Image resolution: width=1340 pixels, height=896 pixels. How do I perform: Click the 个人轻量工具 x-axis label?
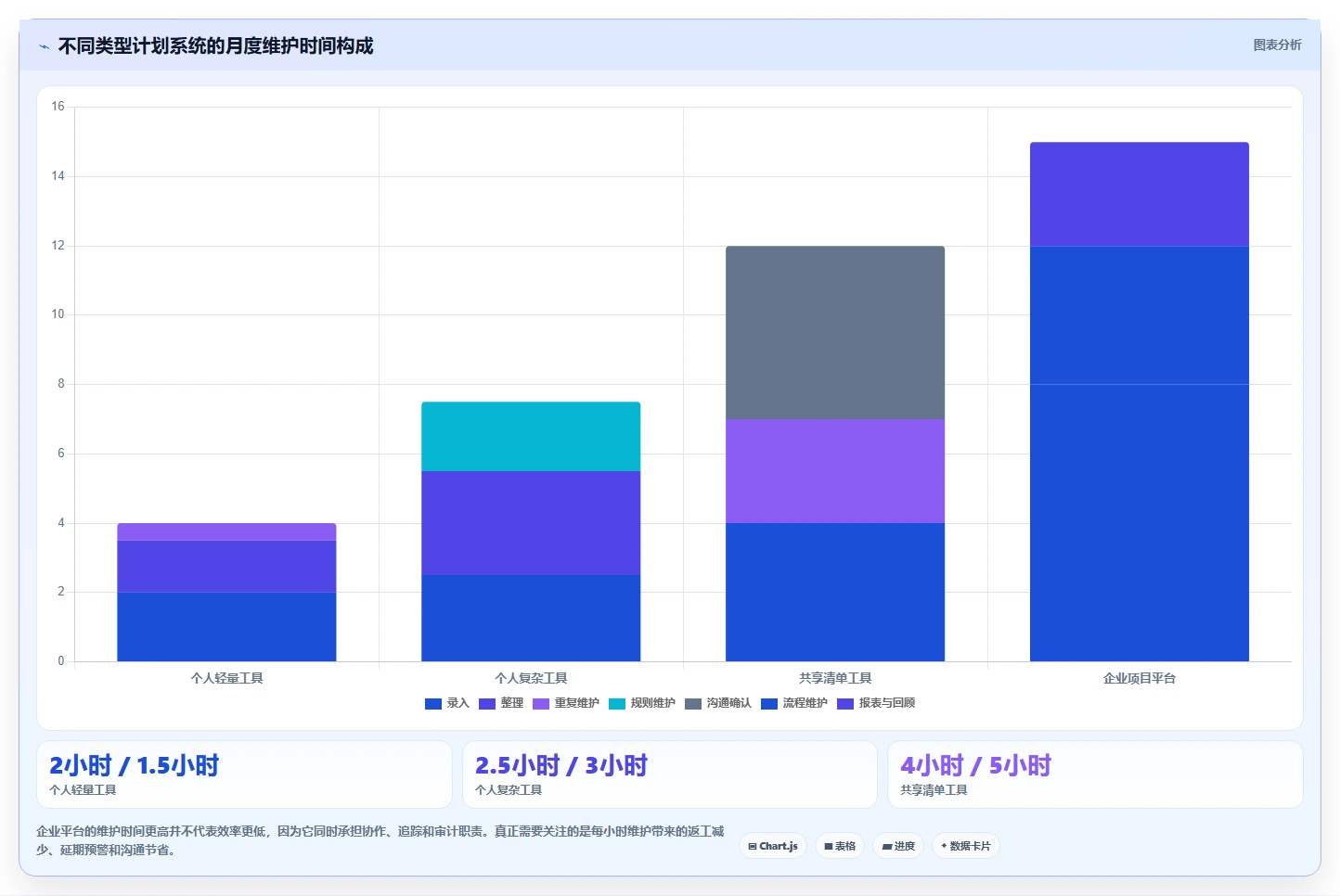(226, 678)
